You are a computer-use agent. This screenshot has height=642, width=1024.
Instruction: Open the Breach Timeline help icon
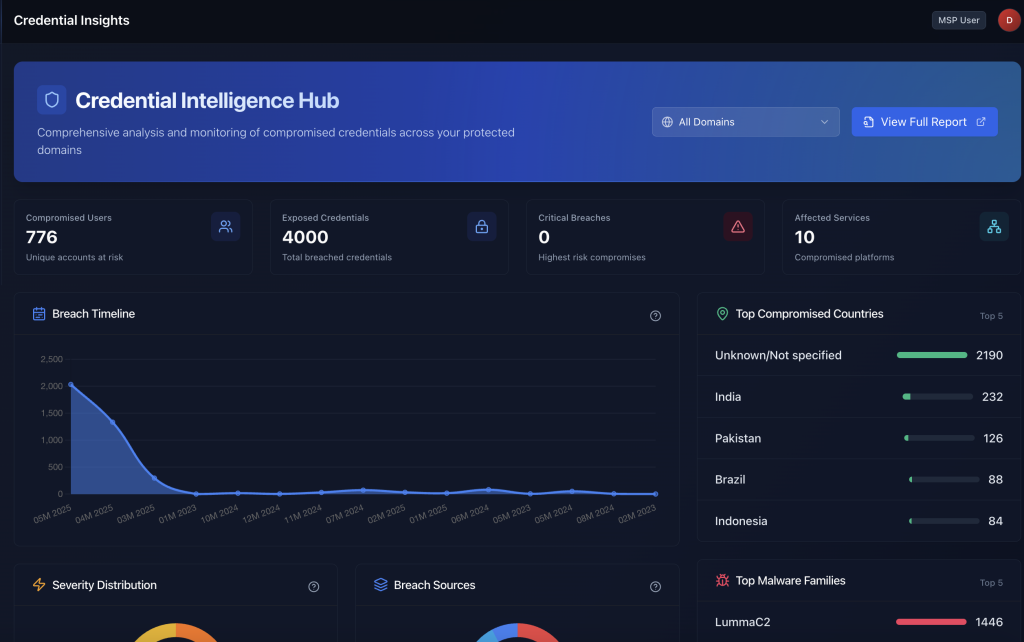click(655, 315)
